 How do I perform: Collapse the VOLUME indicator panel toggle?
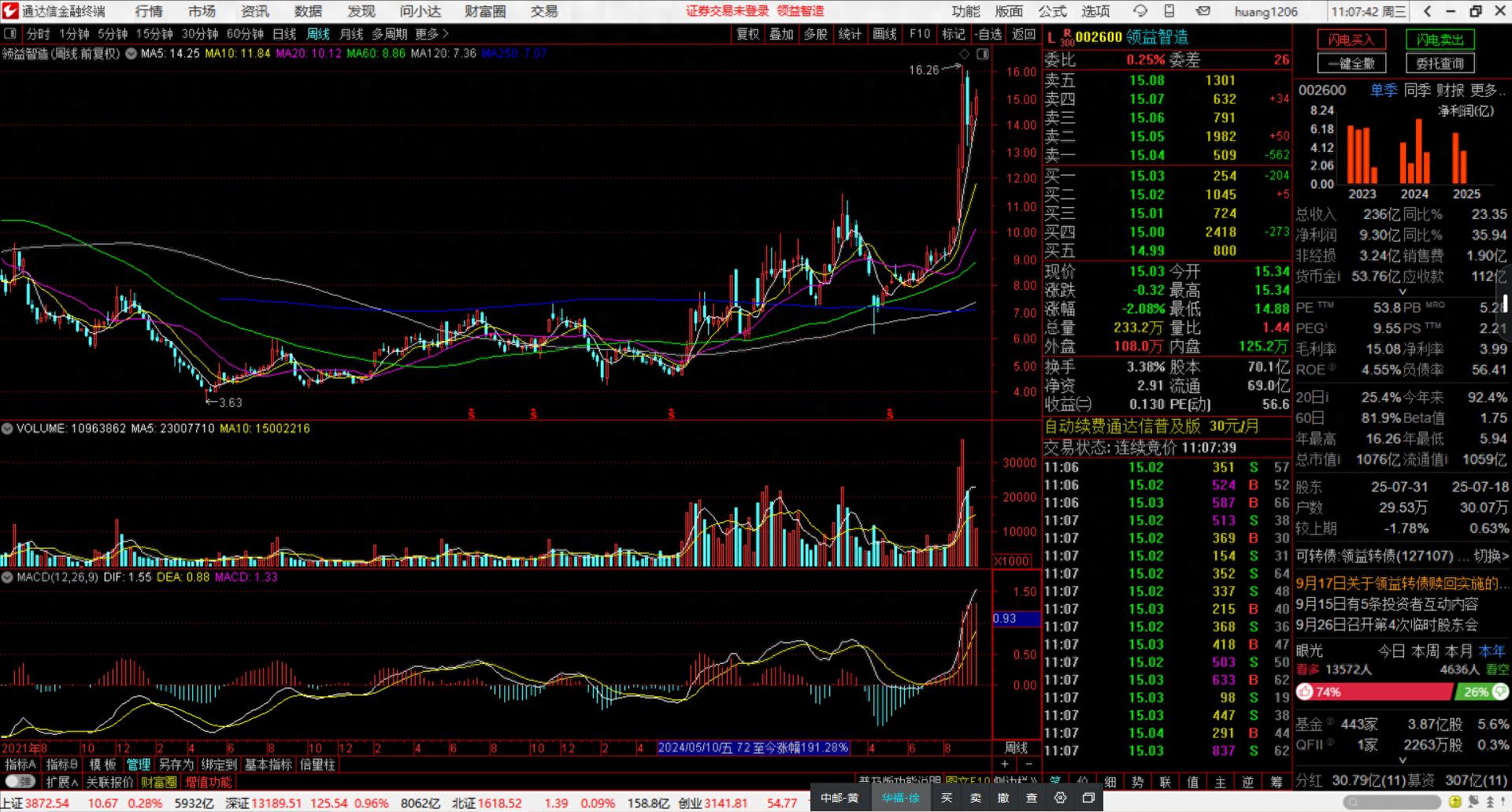[x=7, y=428]
